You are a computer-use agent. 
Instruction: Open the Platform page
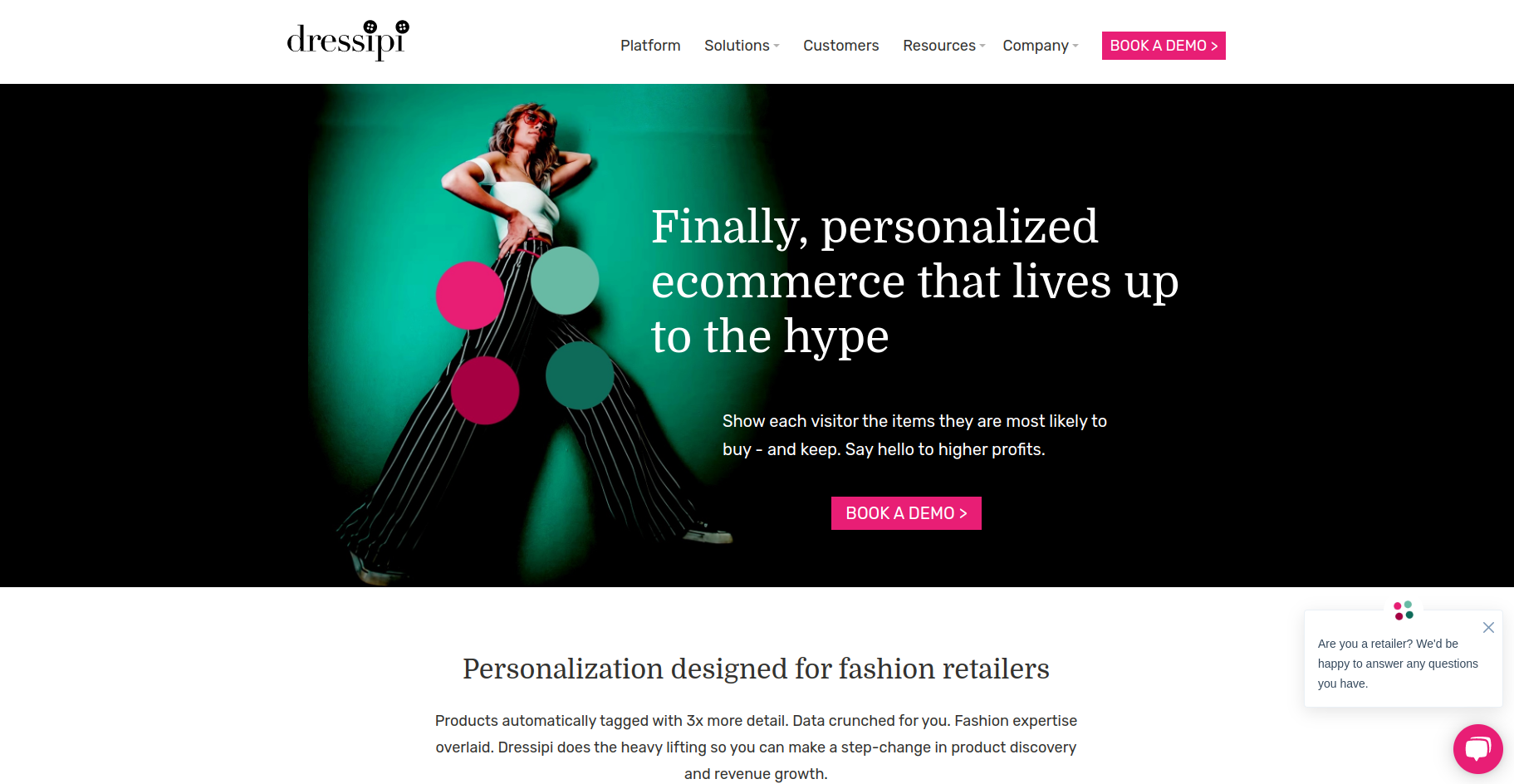point(650,46)
